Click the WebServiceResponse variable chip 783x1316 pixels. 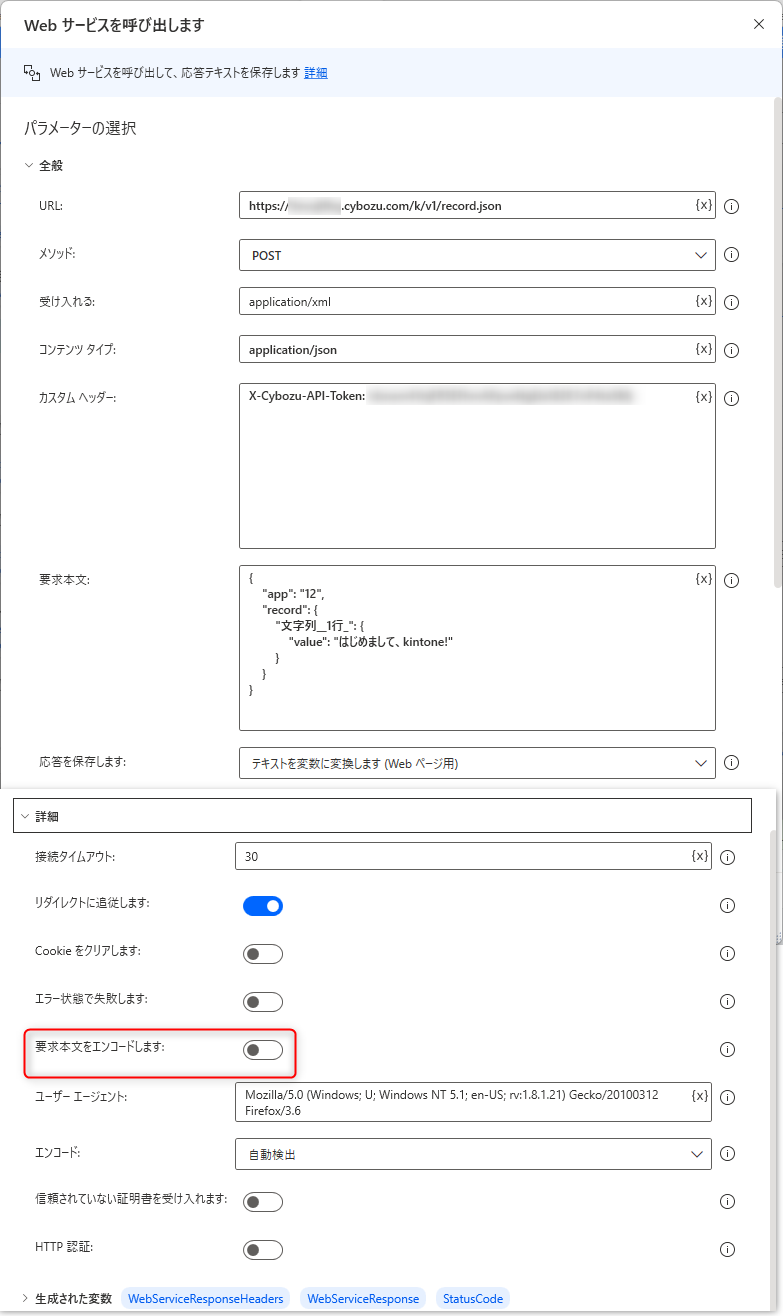click(363, 1298)
